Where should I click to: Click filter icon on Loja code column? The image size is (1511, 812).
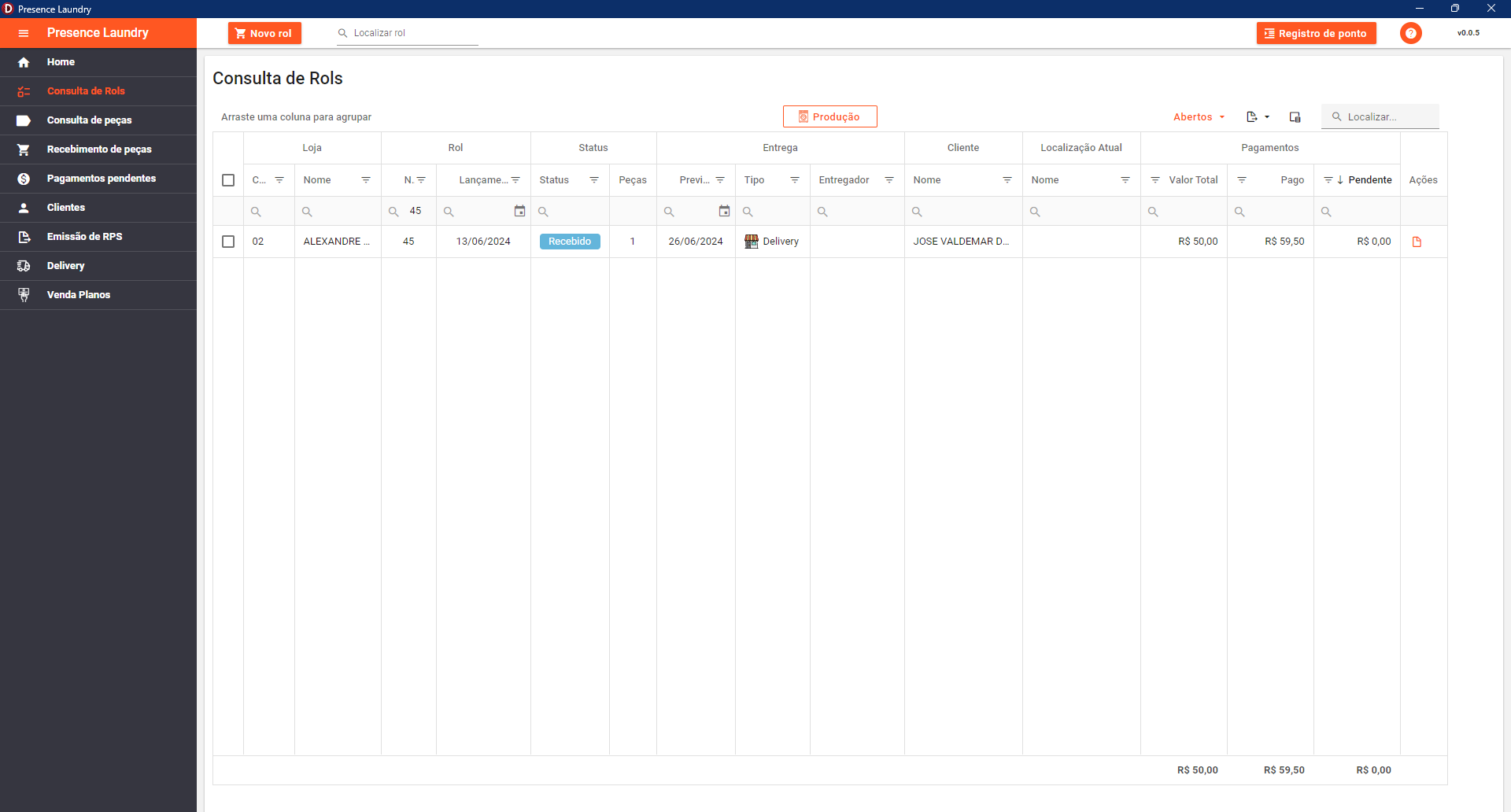(279, 180)
